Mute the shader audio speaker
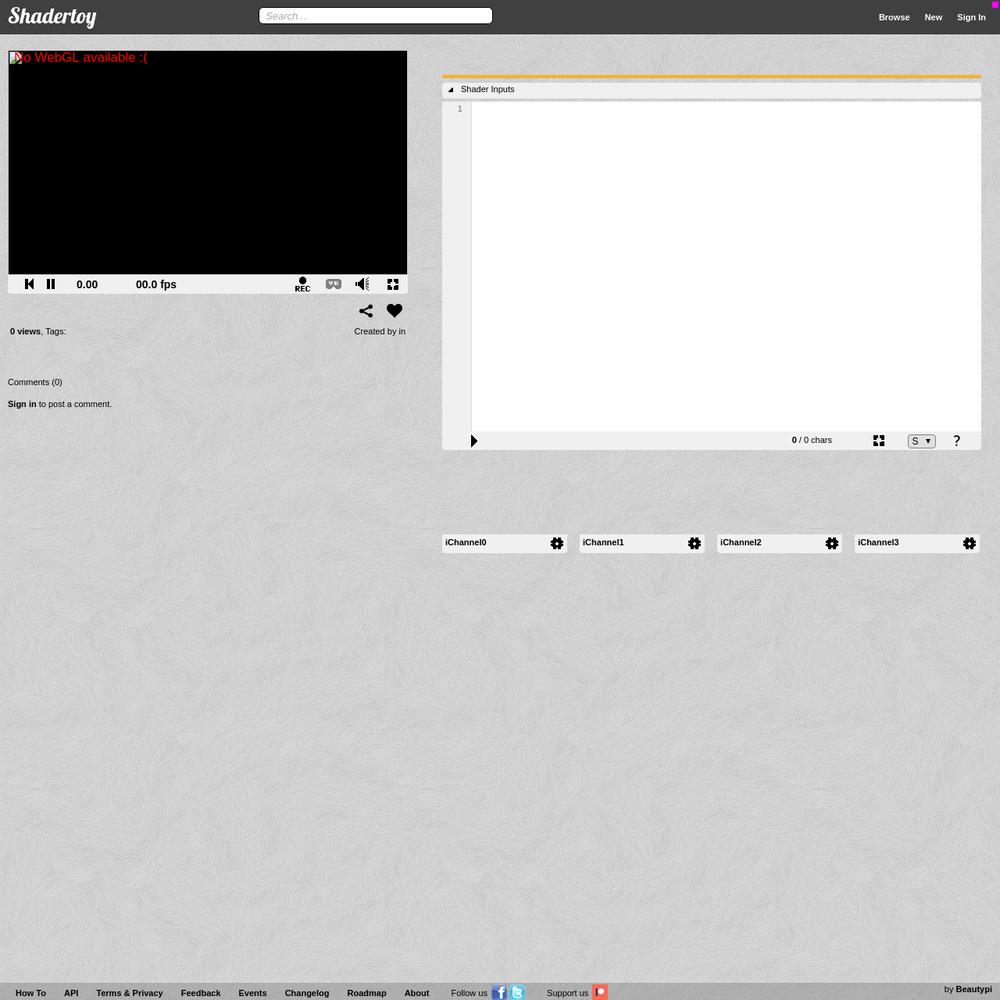1000x1000 pixels. click(362, 284)
